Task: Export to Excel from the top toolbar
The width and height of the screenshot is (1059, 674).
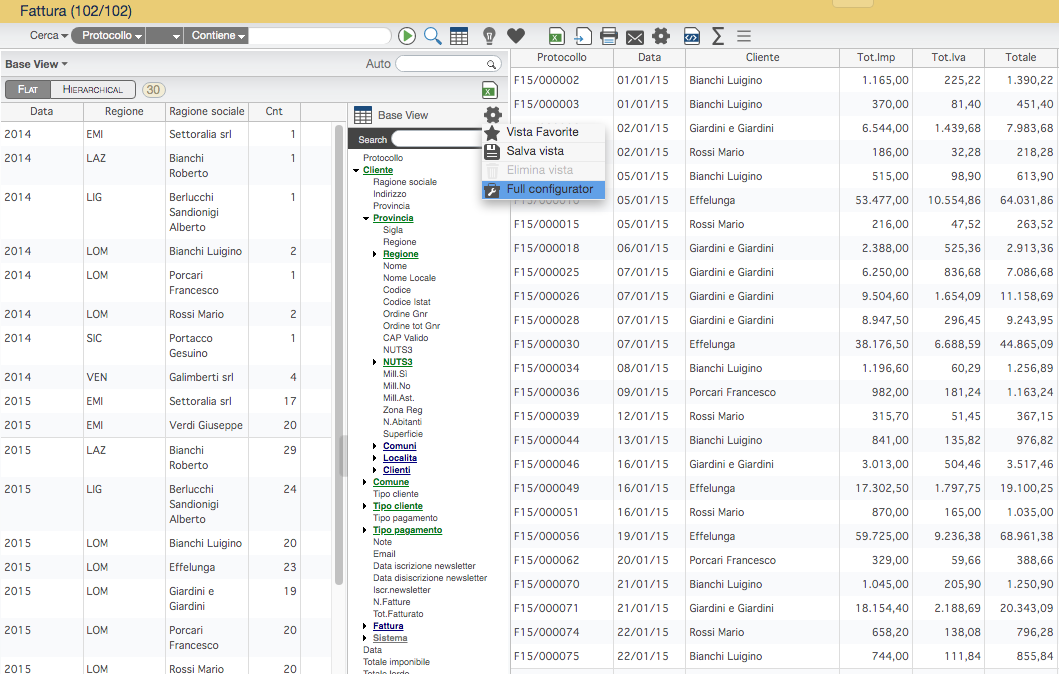Action: 556,36
